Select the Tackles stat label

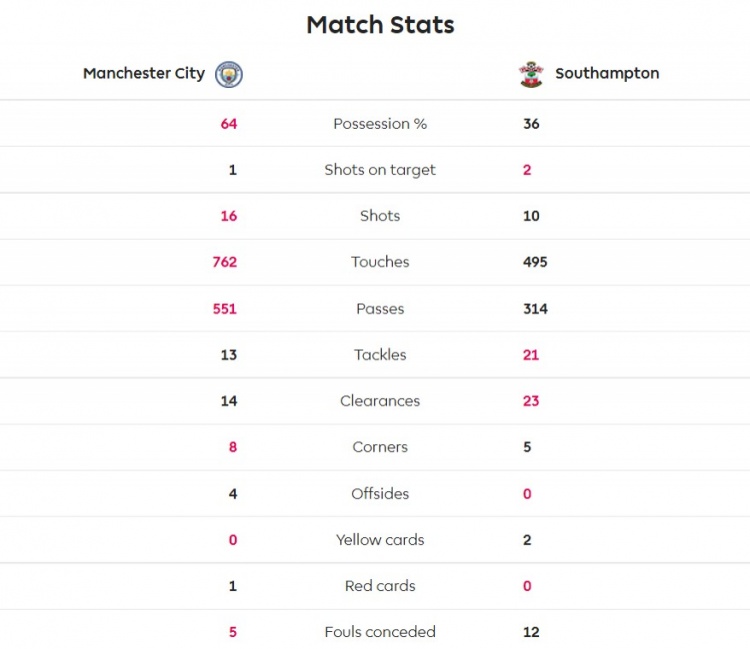380,355
